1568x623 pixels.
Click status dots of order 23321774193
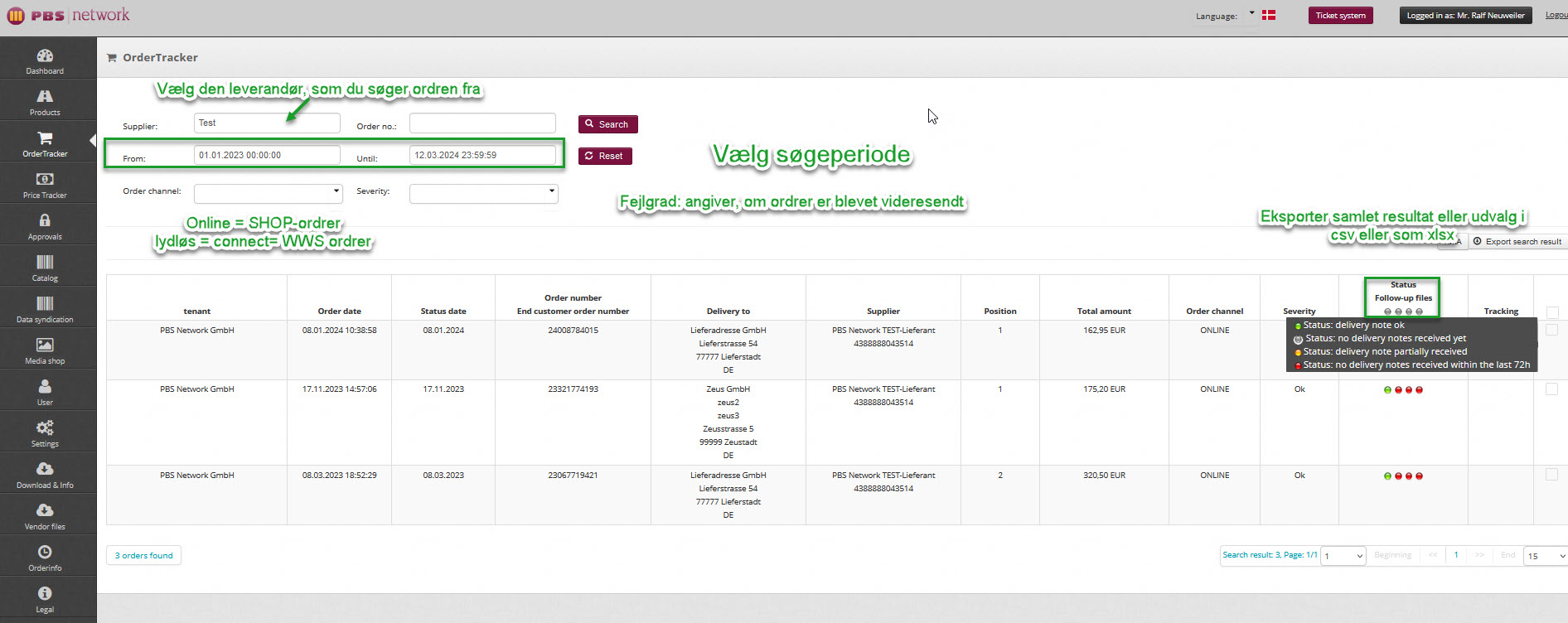(1403, 390)
